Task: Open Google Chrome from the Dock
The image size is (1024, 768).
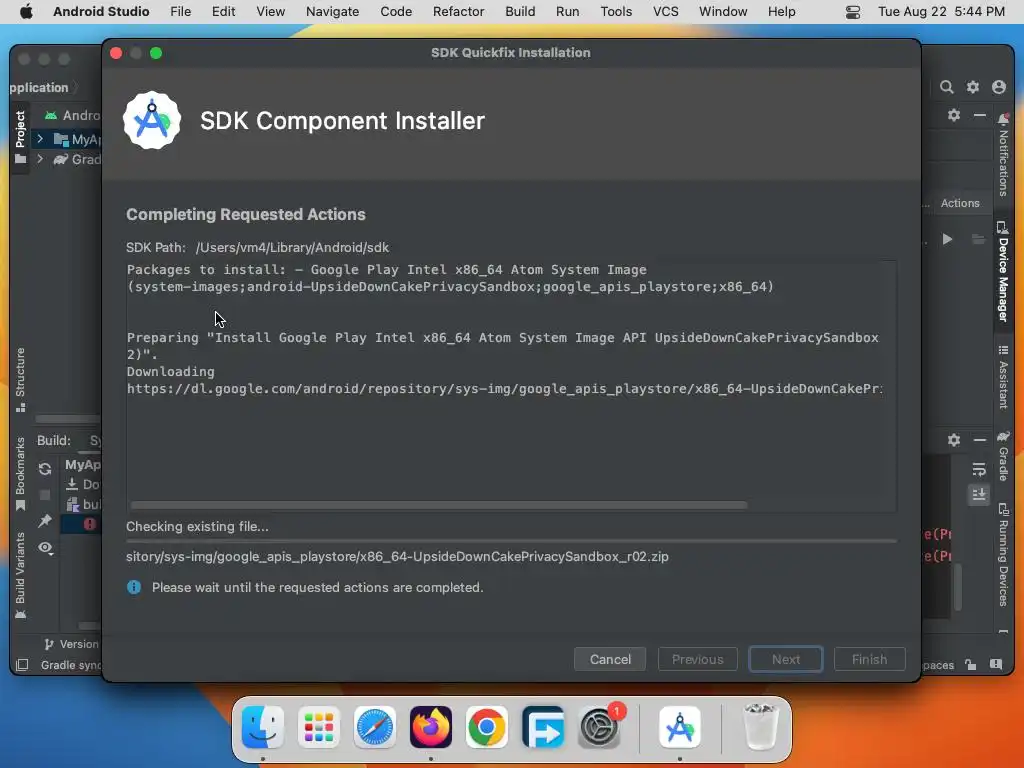Action: (487, 727)
